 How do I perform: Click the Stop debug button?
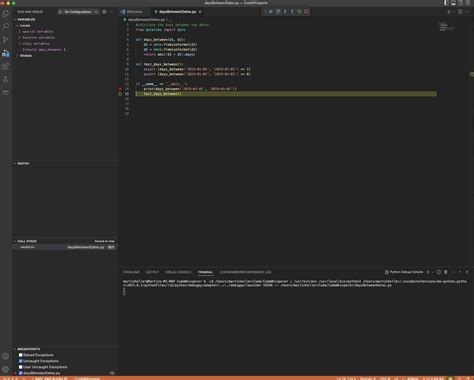pyautogui.click(x=307, y=12)
